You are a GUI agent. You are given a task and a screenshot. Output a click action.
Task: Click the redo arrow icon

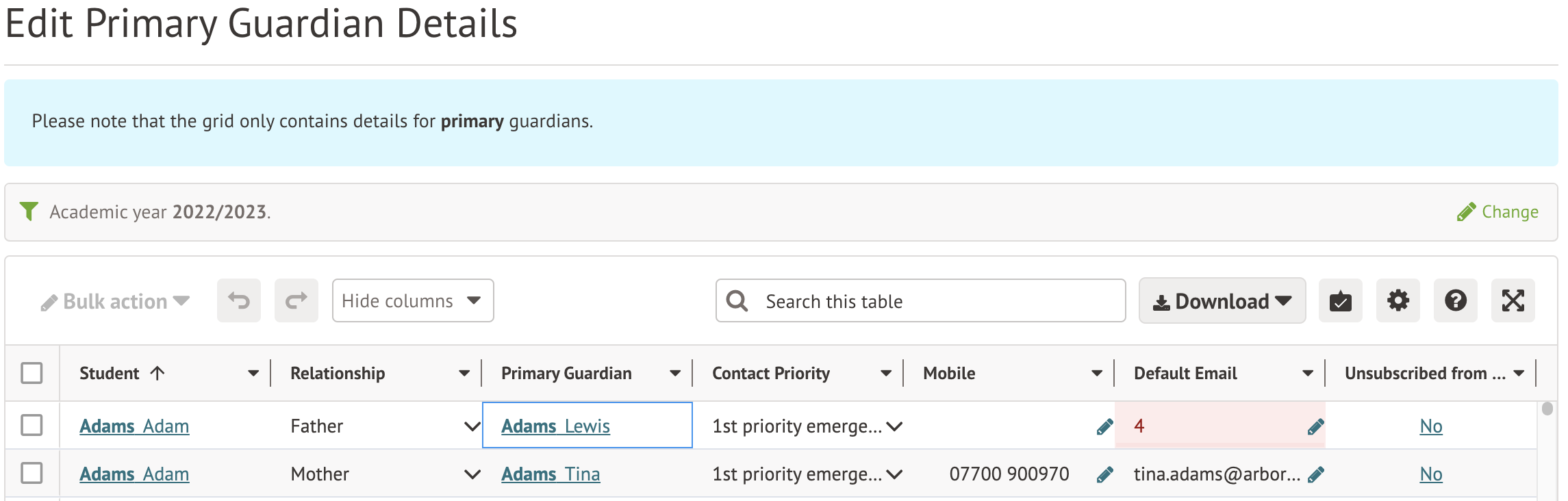click(296, 300)
